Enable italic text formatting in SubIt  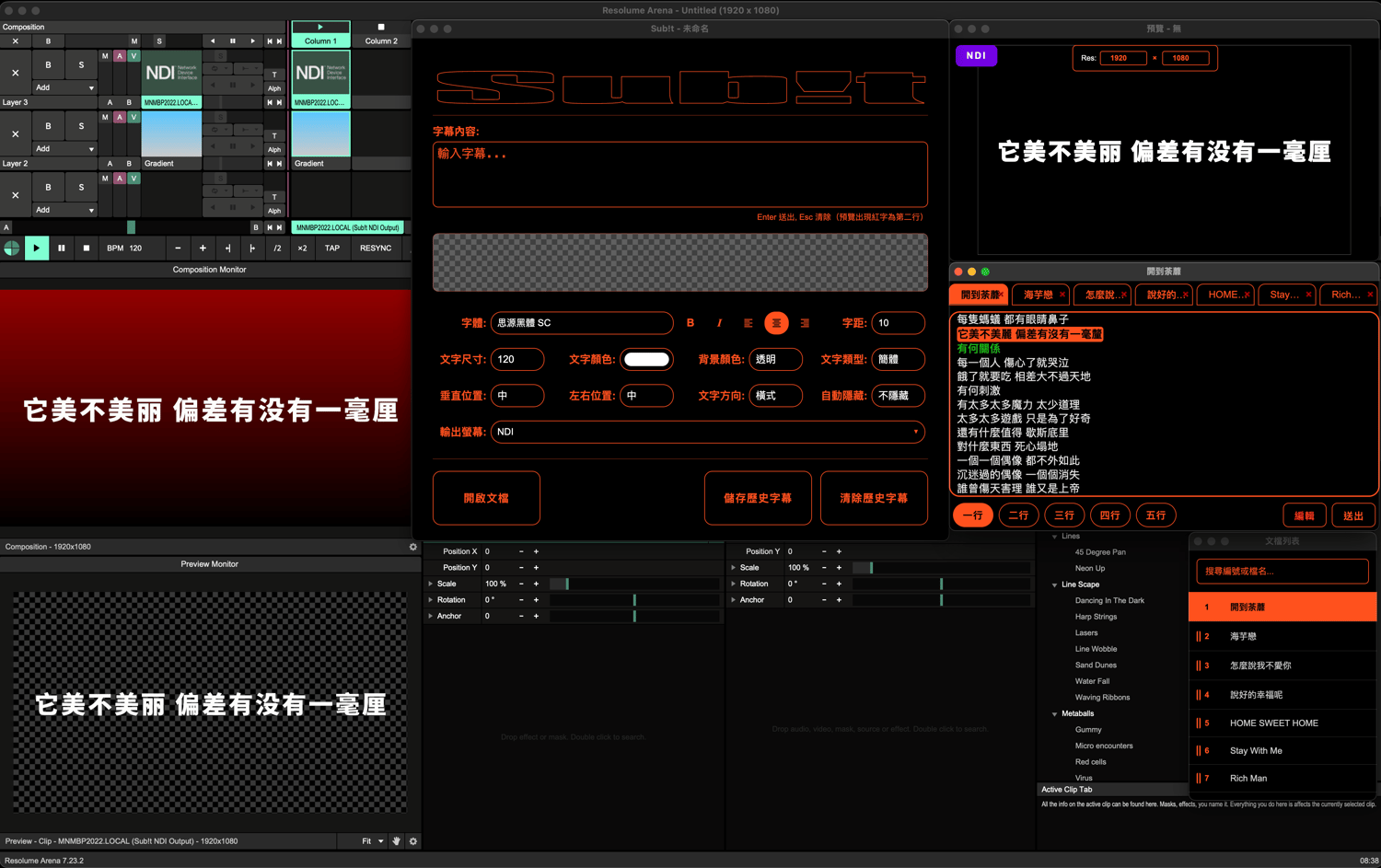[719, 323]
